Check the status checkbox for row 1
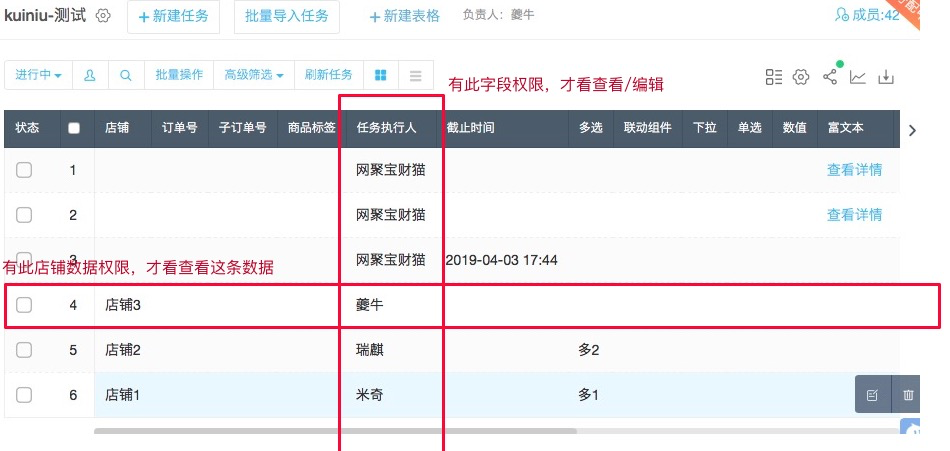The image size is (950, 451). [x=24, y=170]
